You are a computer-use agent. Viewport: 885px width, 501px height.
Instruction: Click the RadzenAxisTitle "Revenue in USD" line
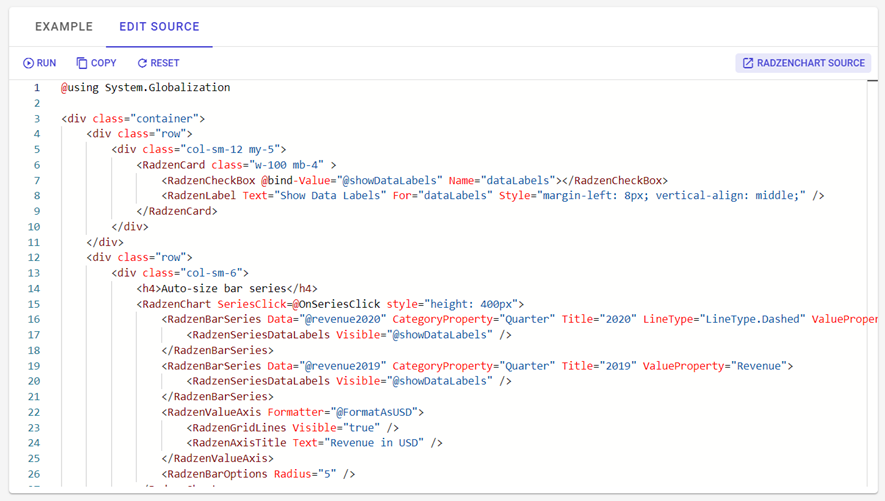pos(314,443)
